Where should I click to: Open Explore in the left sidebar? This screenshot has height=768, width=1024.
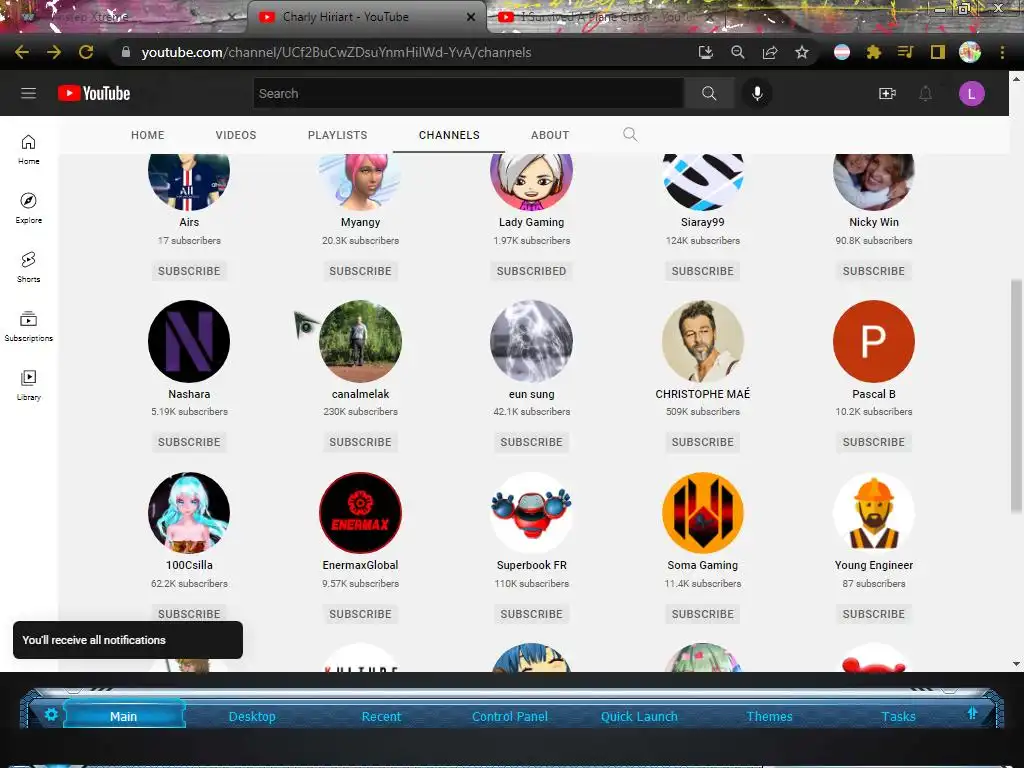click(x=28, y=208)
